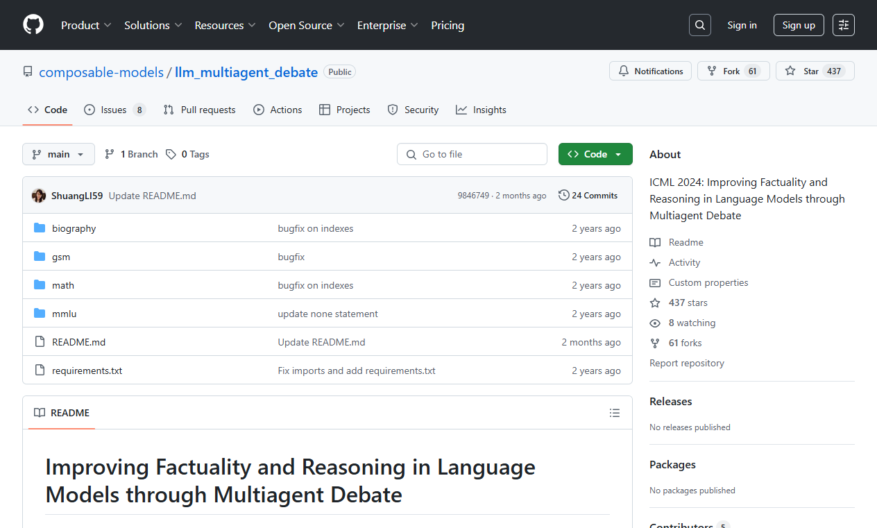Viewport: 877px width, 528px height.
Task: Open the llm_multiagent_debate repository link
Action: pos(246,72)
